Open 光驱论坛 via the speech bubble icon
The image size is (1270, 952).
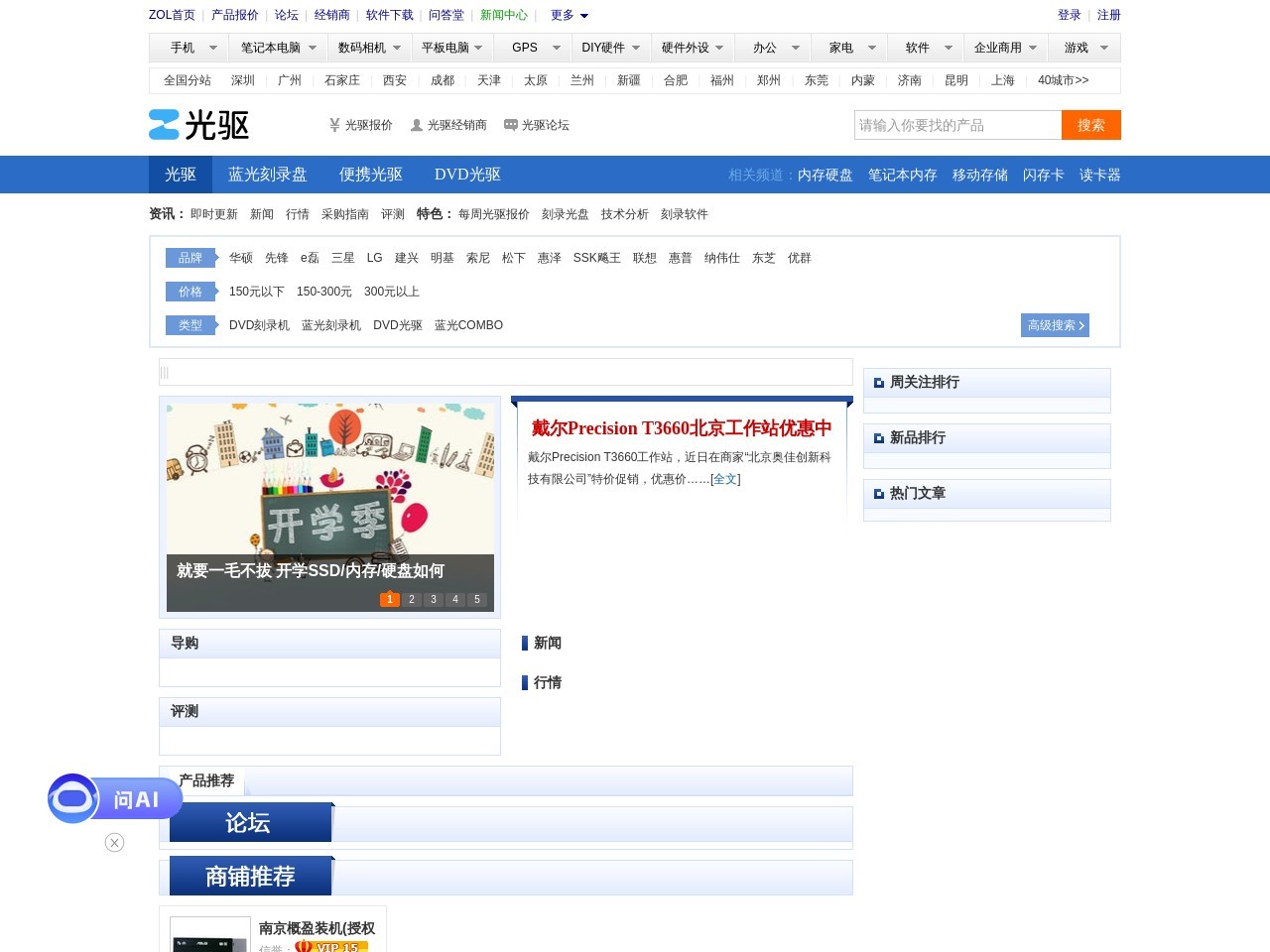point(509,125)
